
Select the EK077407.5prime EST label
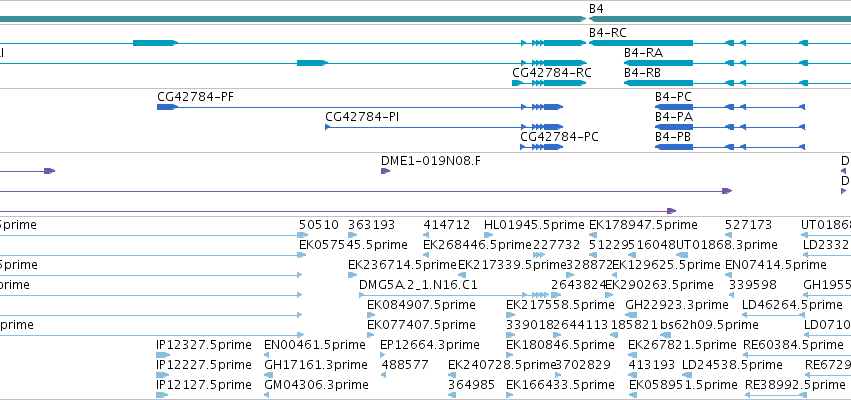(x=421, y=325)
